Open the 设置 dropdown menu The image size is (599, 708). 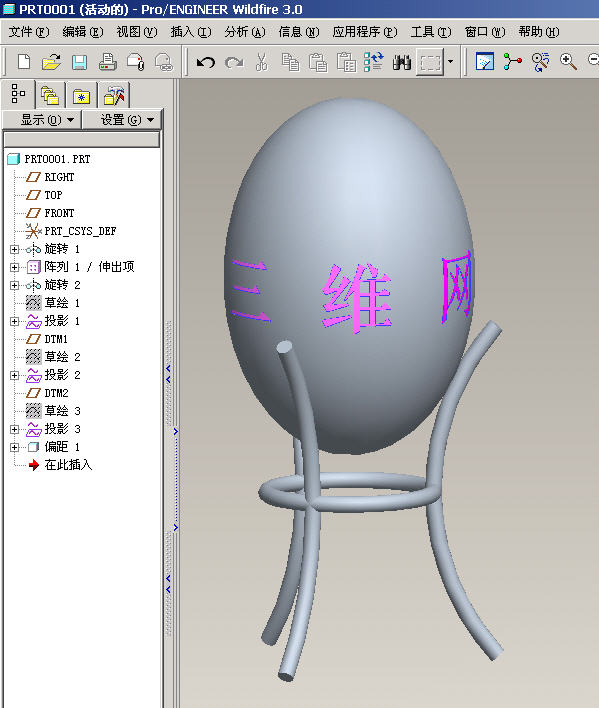coord(122,120)
